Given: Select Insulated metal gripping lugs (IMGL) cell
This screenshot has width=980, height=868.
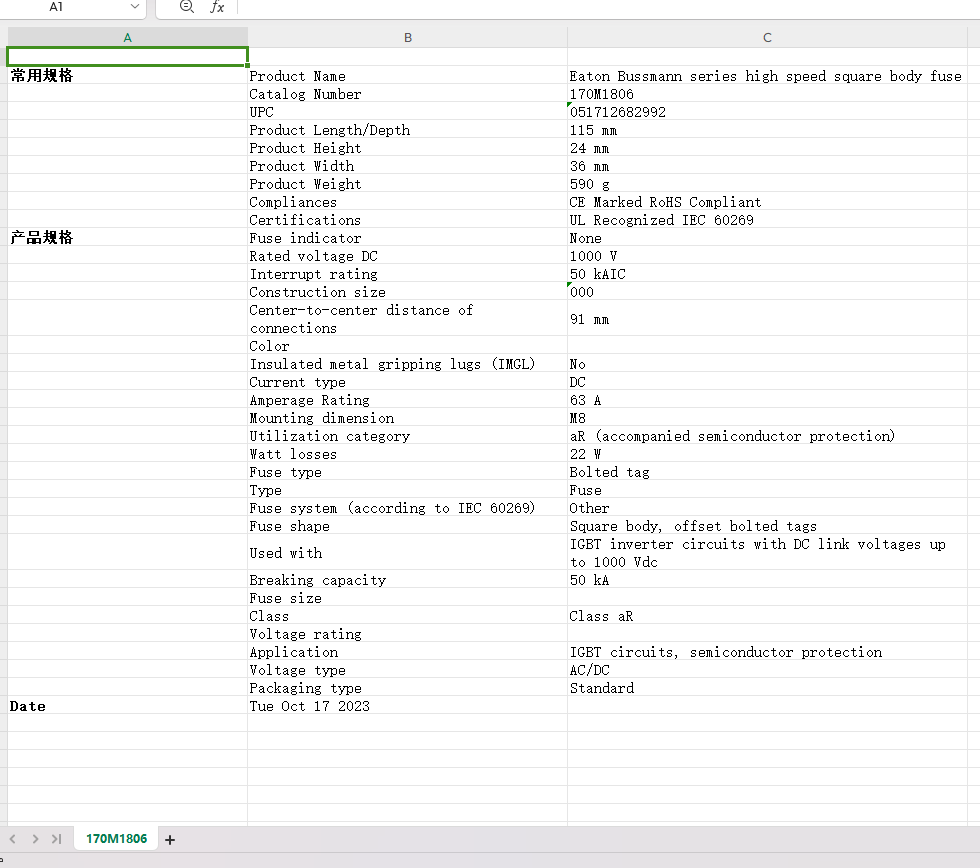Looking at the screenshot, I should 408,364.
